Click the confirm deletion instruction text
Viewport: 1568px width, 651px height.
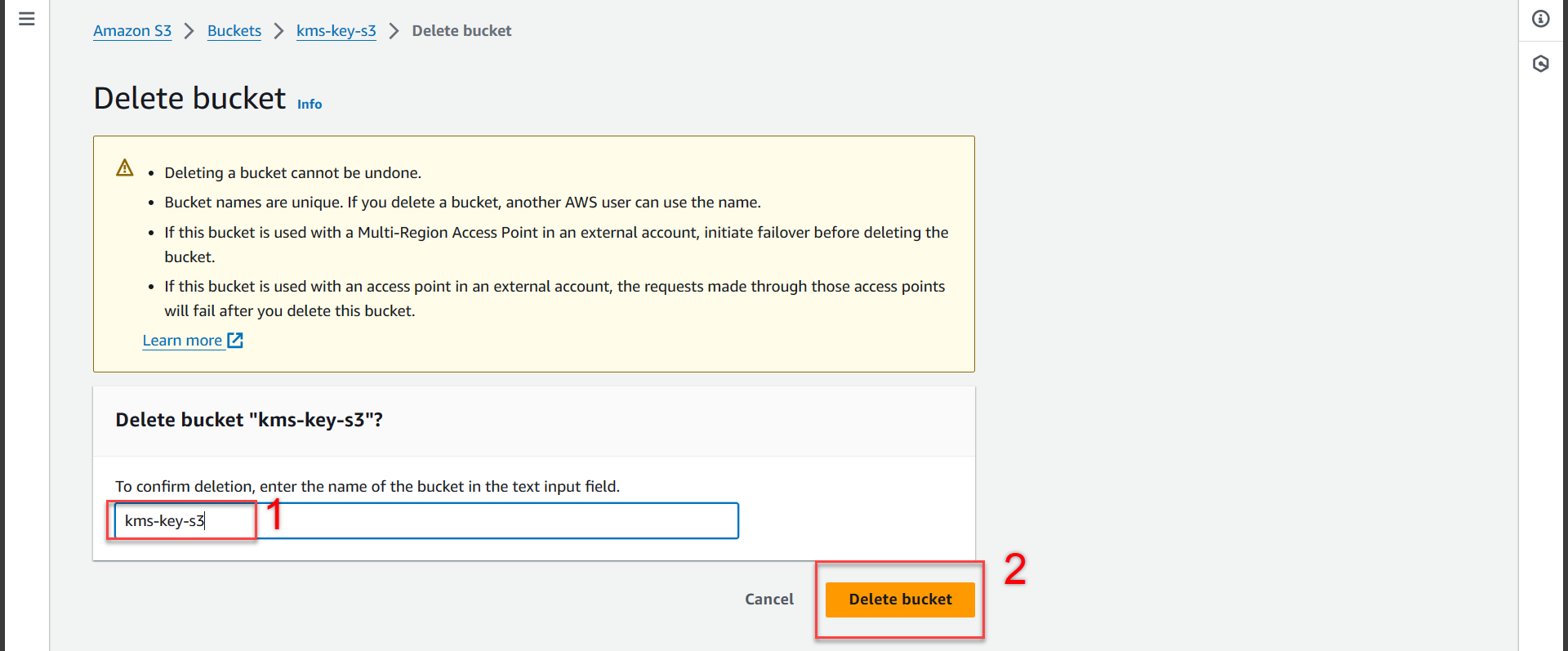(x=367, y=487)
